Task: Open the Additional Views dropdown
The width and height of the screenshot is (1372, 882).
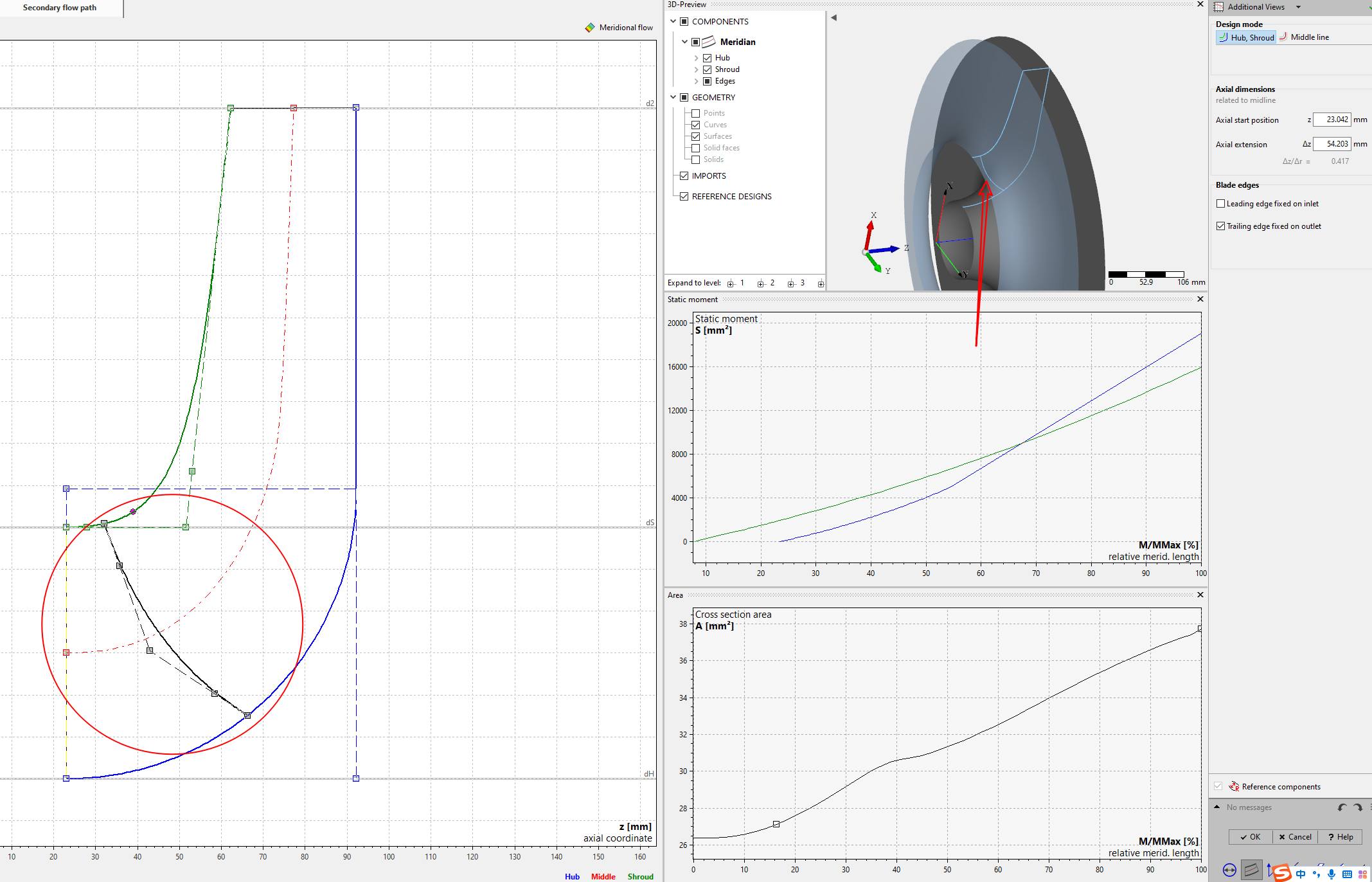Action: click(x=1298, y=7)
